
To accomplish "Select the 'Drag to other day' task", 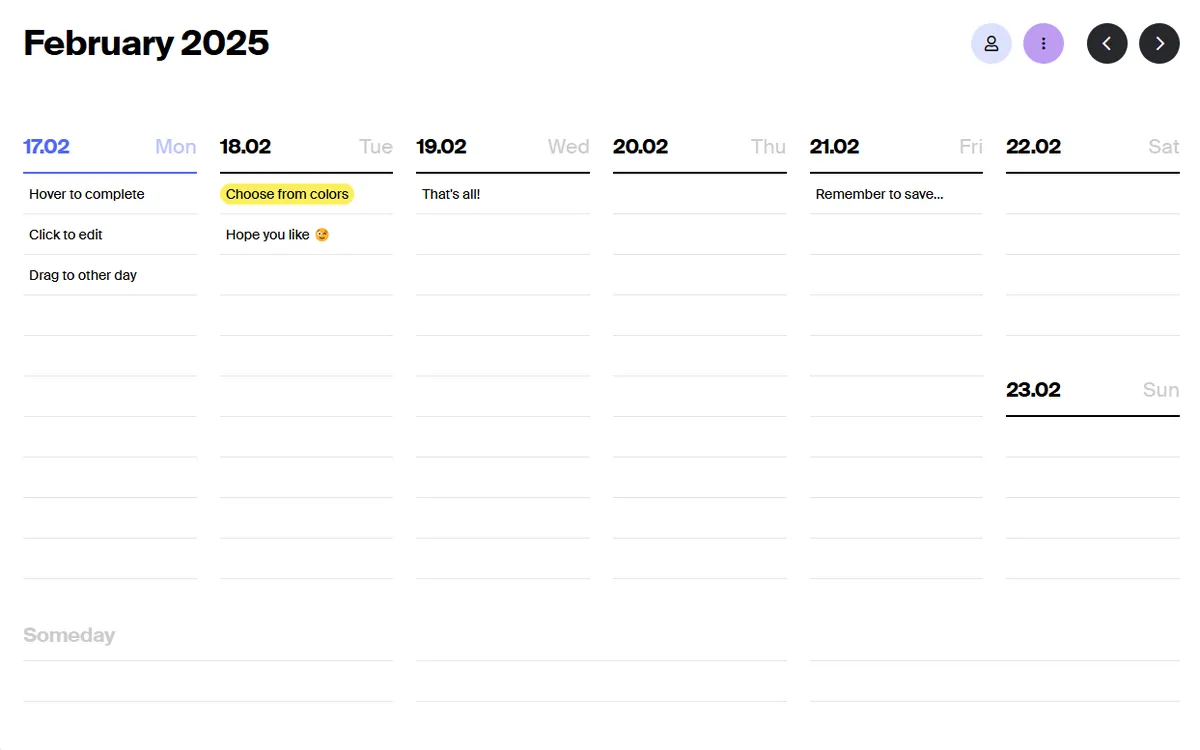I will tap(83, 275).
